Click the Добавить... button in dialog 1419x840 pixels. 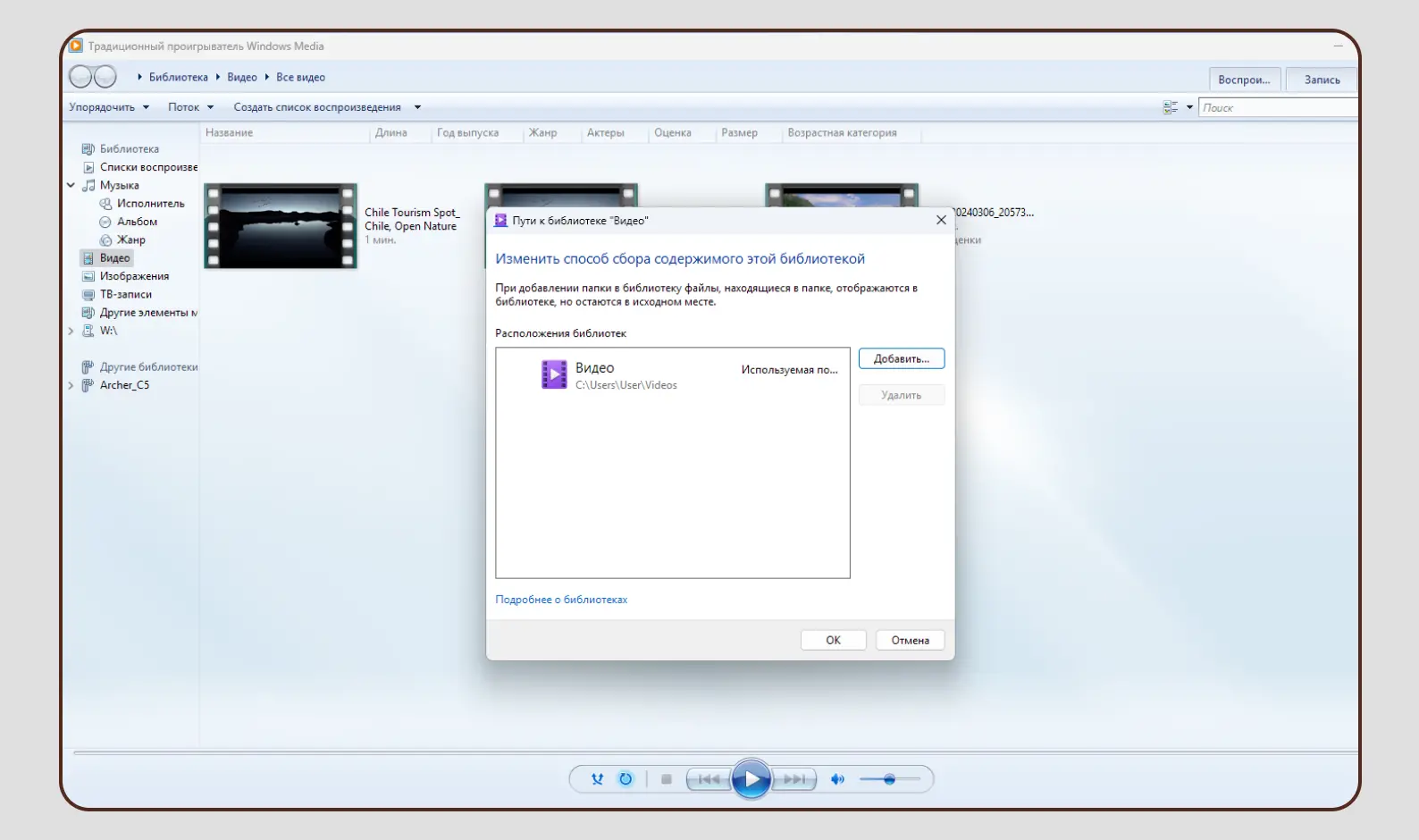pyautogui.click(x=901, y=358)
